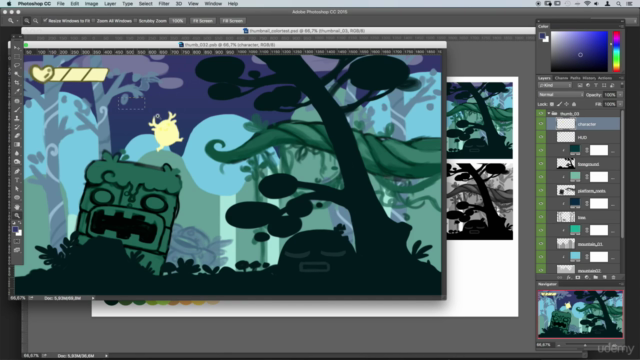The height and width of the screenshot is (360, 640).
Task: Open the Filter menu
Action: click(164, 4)
